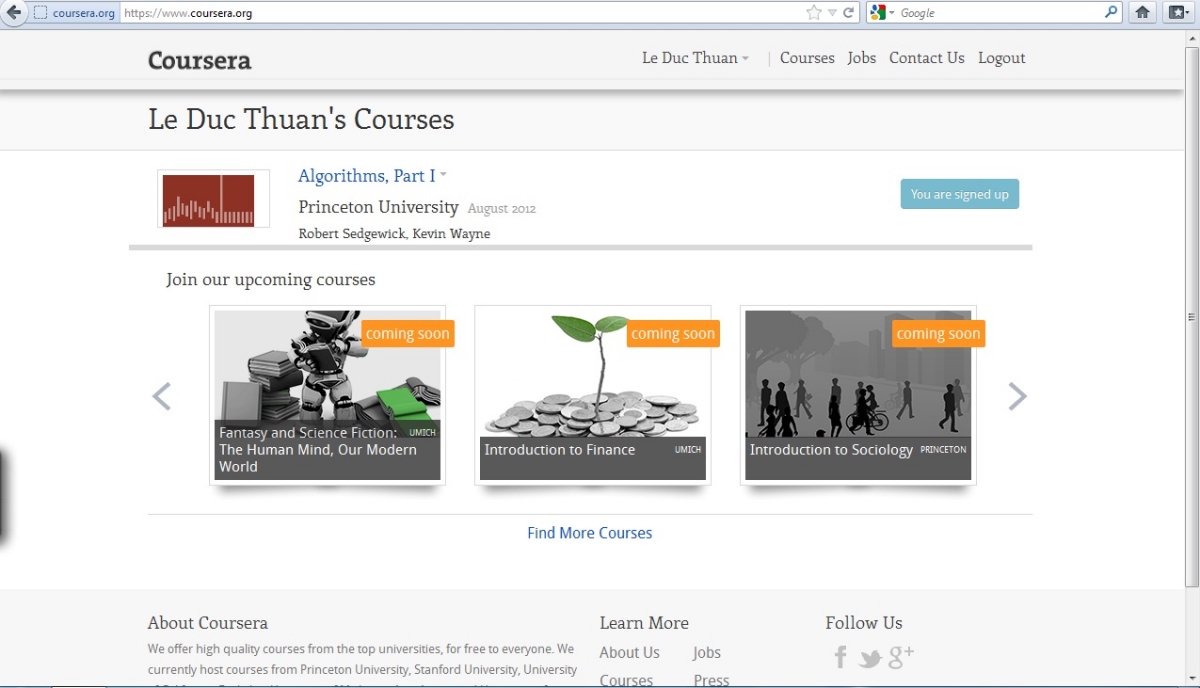The image size is (1200, 688).
Task: Follow the Find More Courses link
Action: (590, 533)
